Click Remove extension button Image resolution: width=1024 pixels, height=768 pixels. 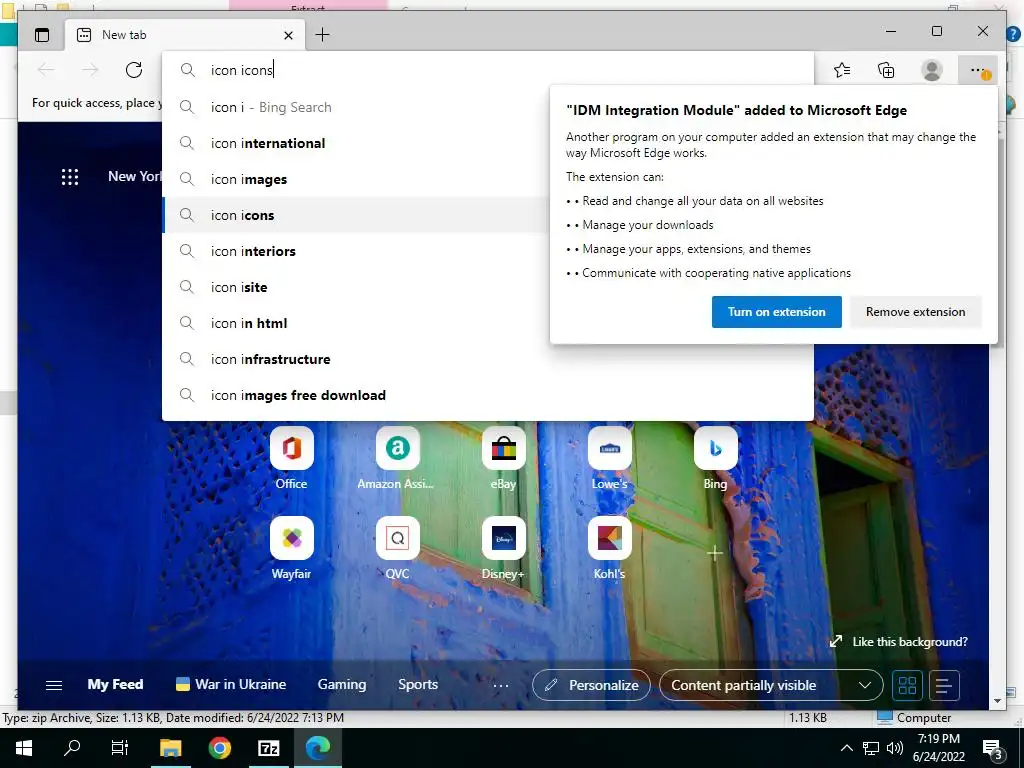(915, 312)
